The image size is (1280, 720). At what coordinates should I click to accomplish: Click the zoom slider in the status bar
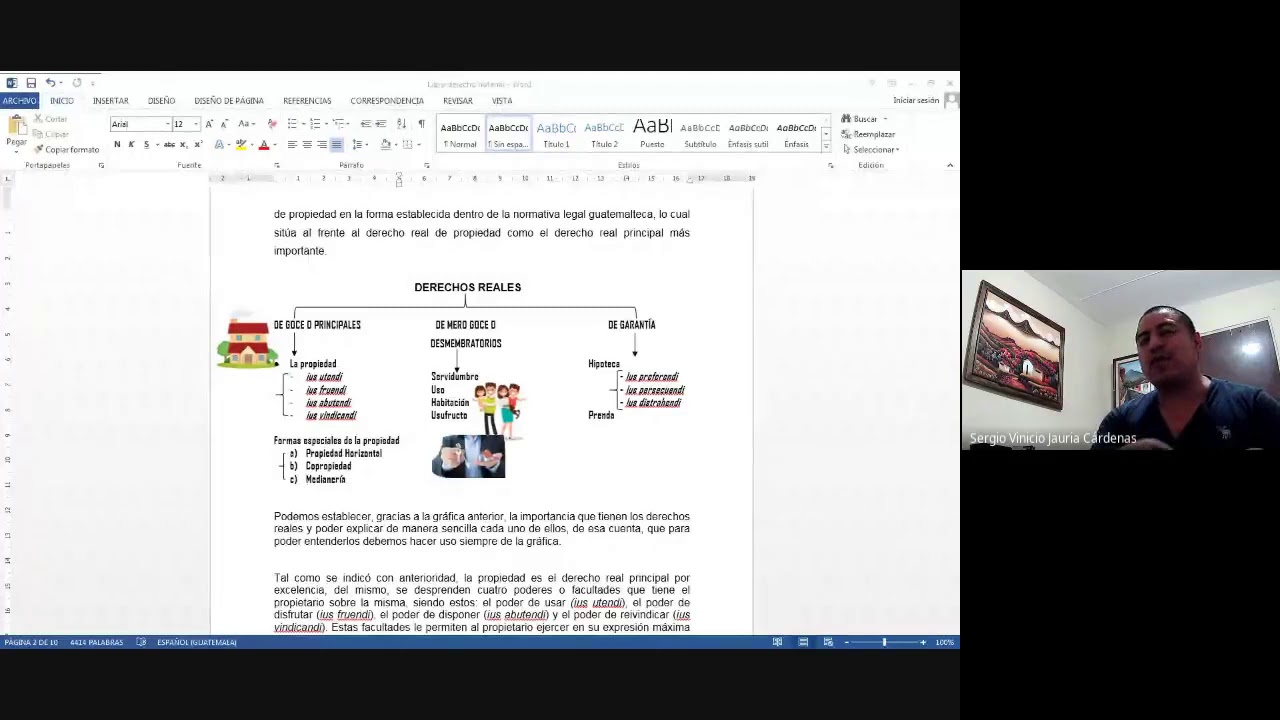[x=884, y=642]
